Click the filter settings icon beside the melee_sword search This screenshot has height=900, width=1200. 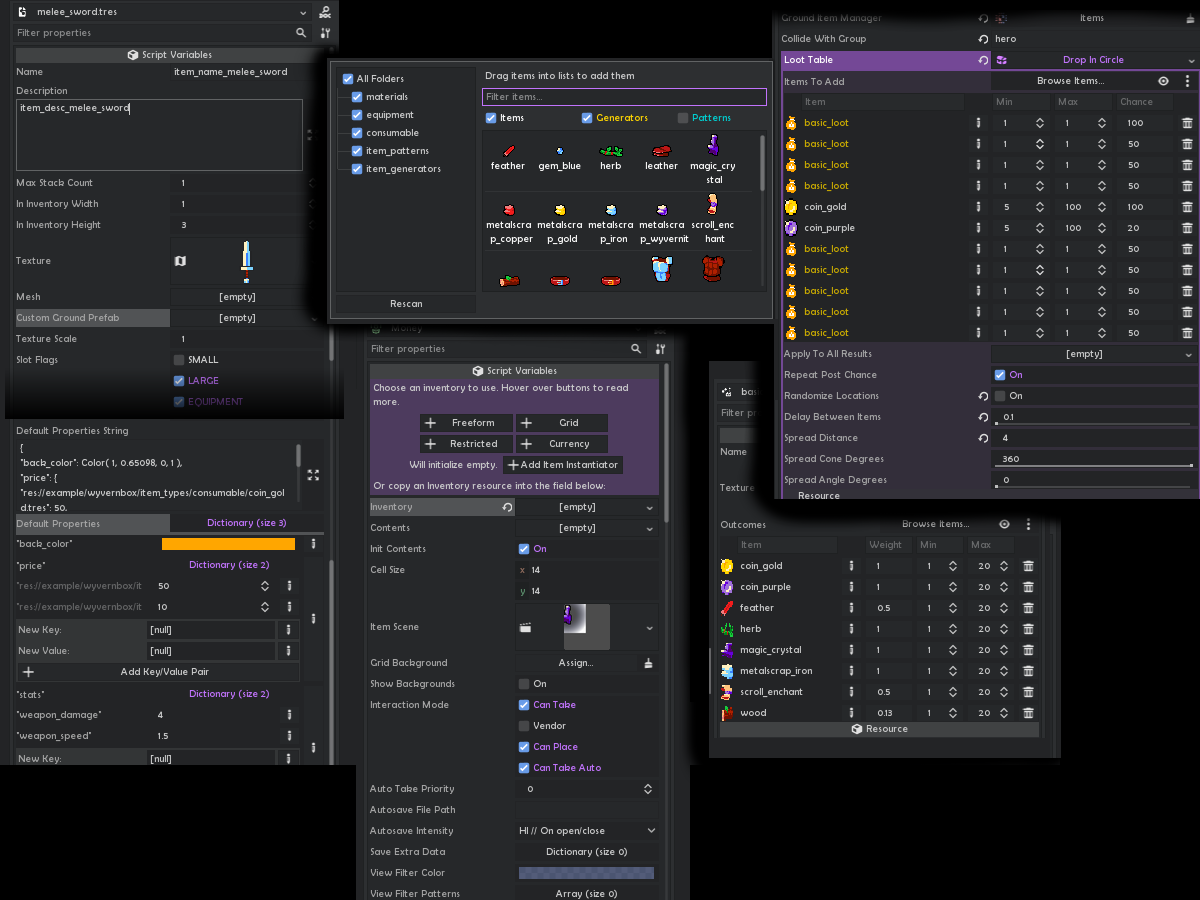pyautogui.click(x=326, y=33)
